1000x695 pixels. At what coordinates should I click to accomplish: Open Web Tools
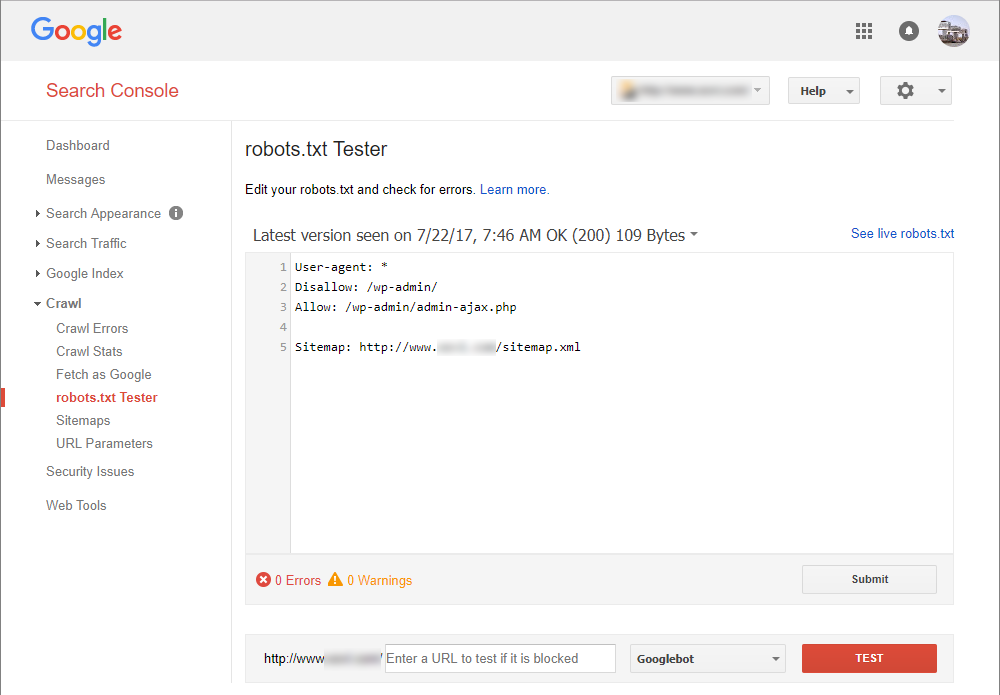(76, 505)
